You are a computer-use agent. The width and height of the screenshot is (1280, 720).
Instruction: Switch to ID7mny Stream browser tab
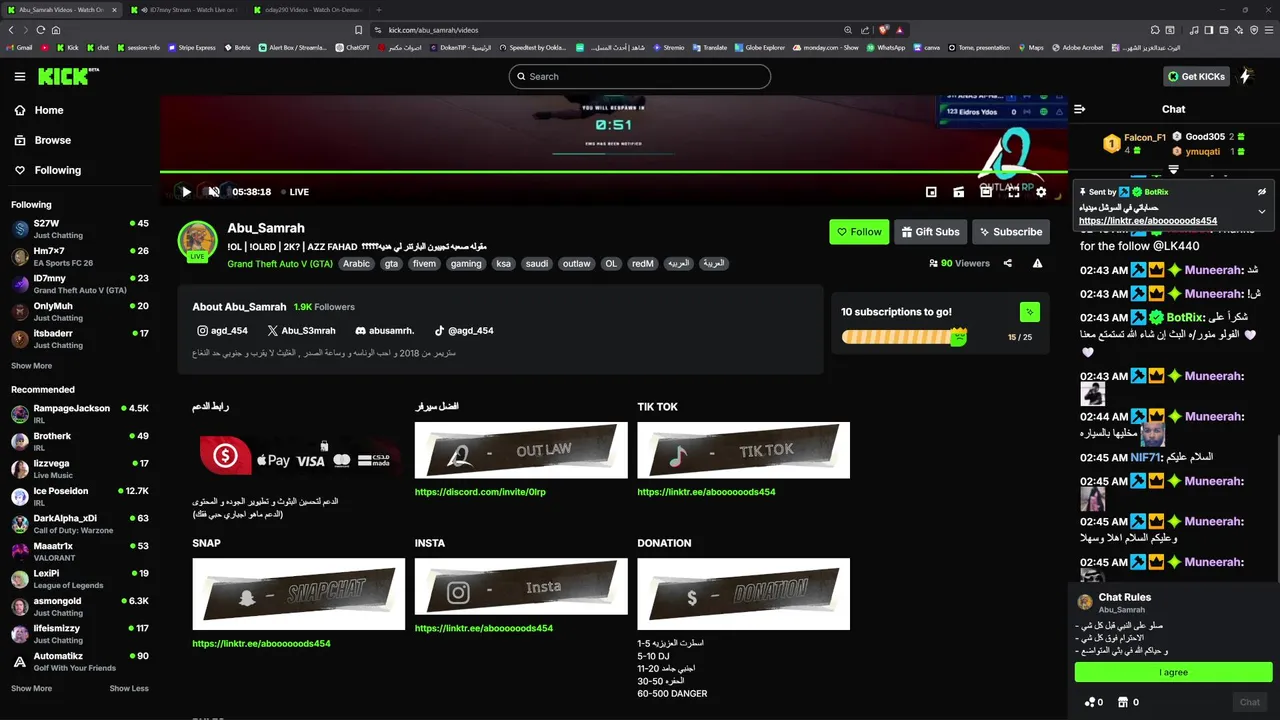(x=185, y=9)
